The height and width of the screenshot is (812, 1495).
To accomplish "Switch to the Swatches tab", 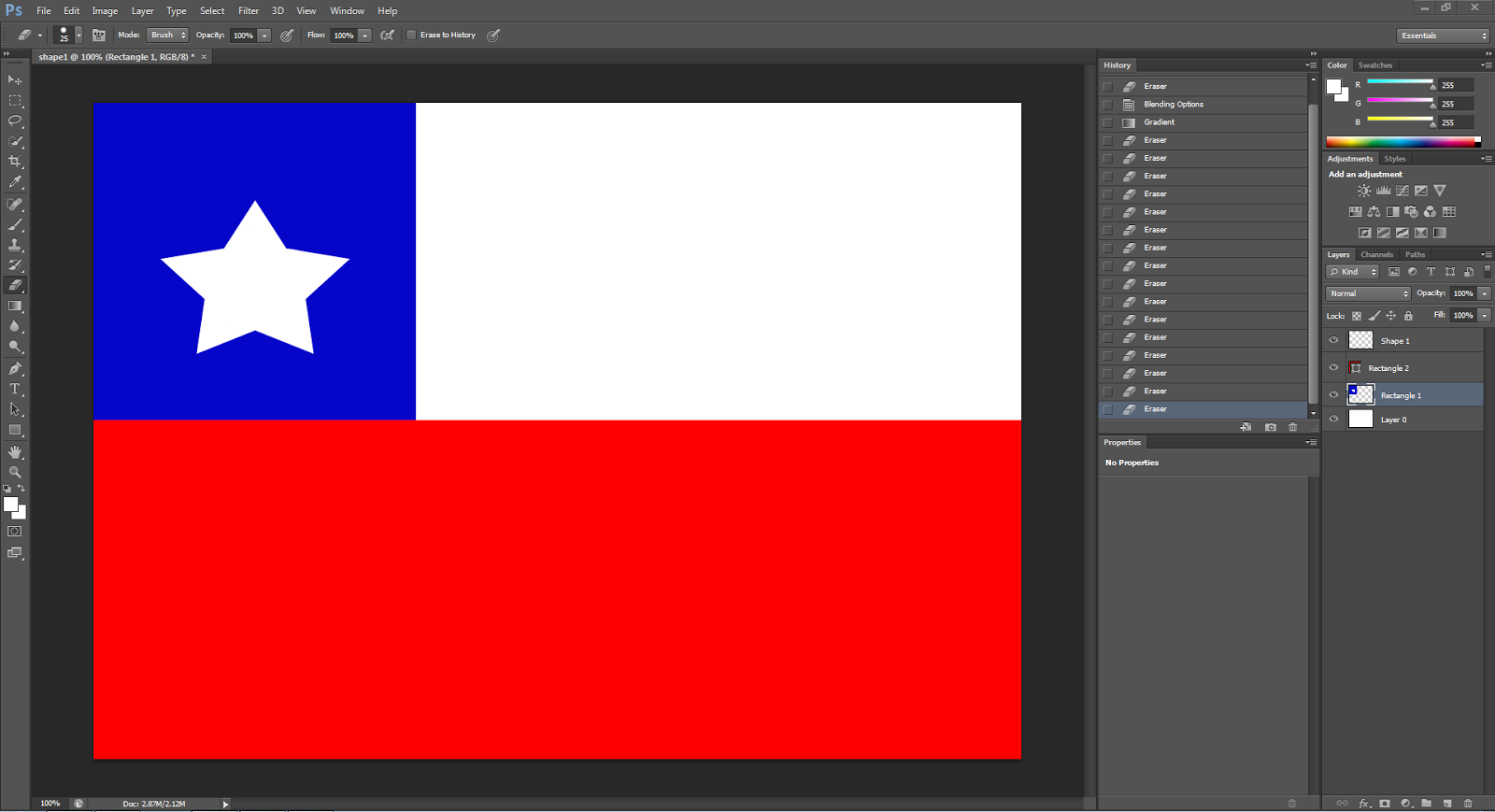I will point(1375,65).
